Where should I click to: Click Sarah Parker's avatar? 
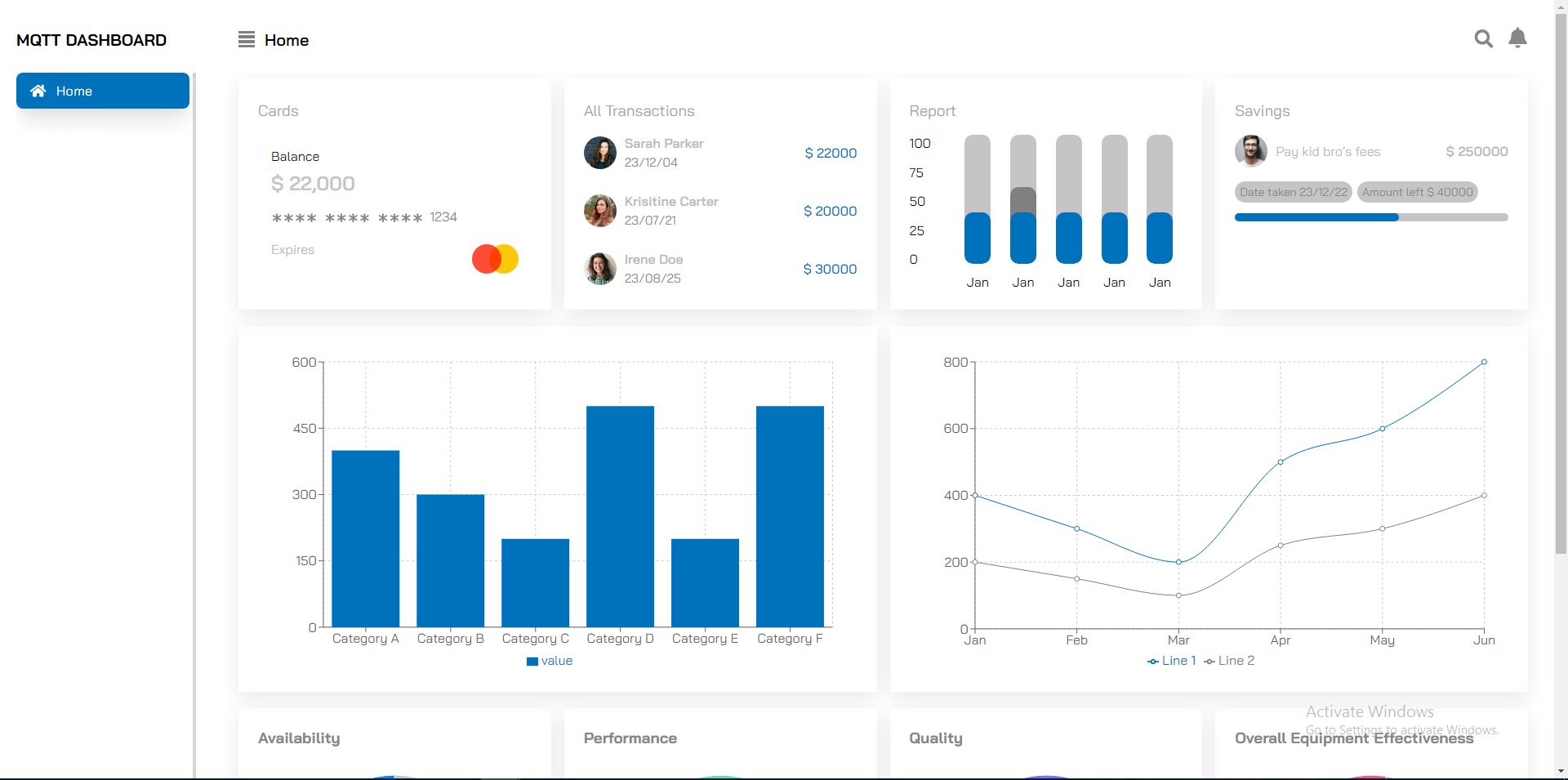coord(599,153)
